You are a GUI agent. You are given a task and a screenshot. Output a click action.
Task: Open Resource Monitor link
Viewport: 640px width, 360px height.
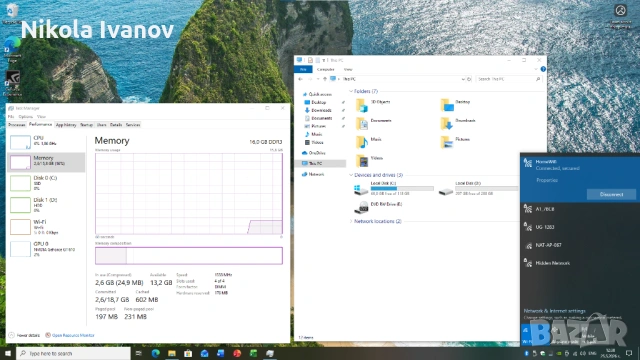coord(70,336)
